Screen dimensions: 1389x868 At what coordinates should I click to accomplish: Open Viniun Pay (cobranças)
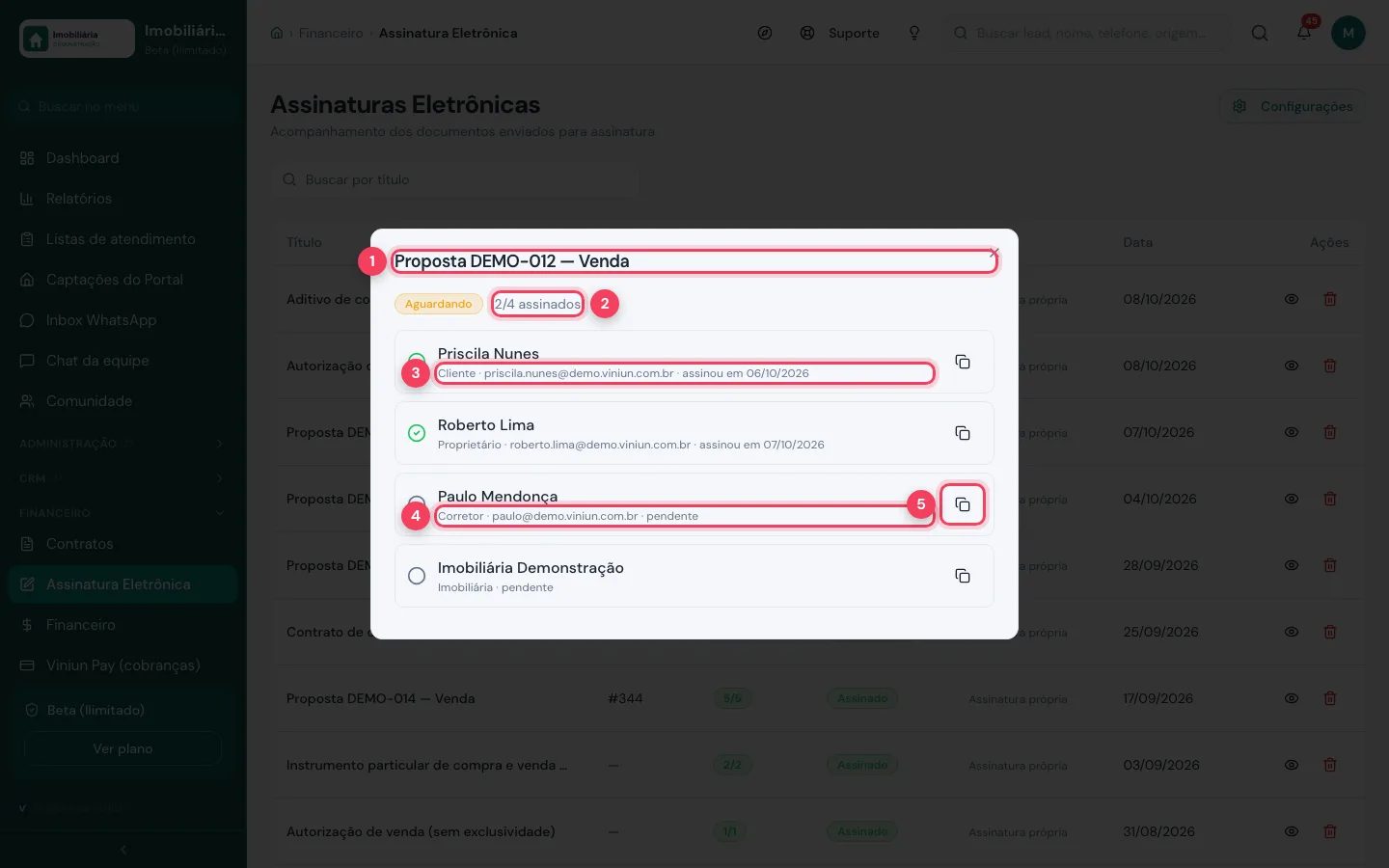[x=123, y=665]
